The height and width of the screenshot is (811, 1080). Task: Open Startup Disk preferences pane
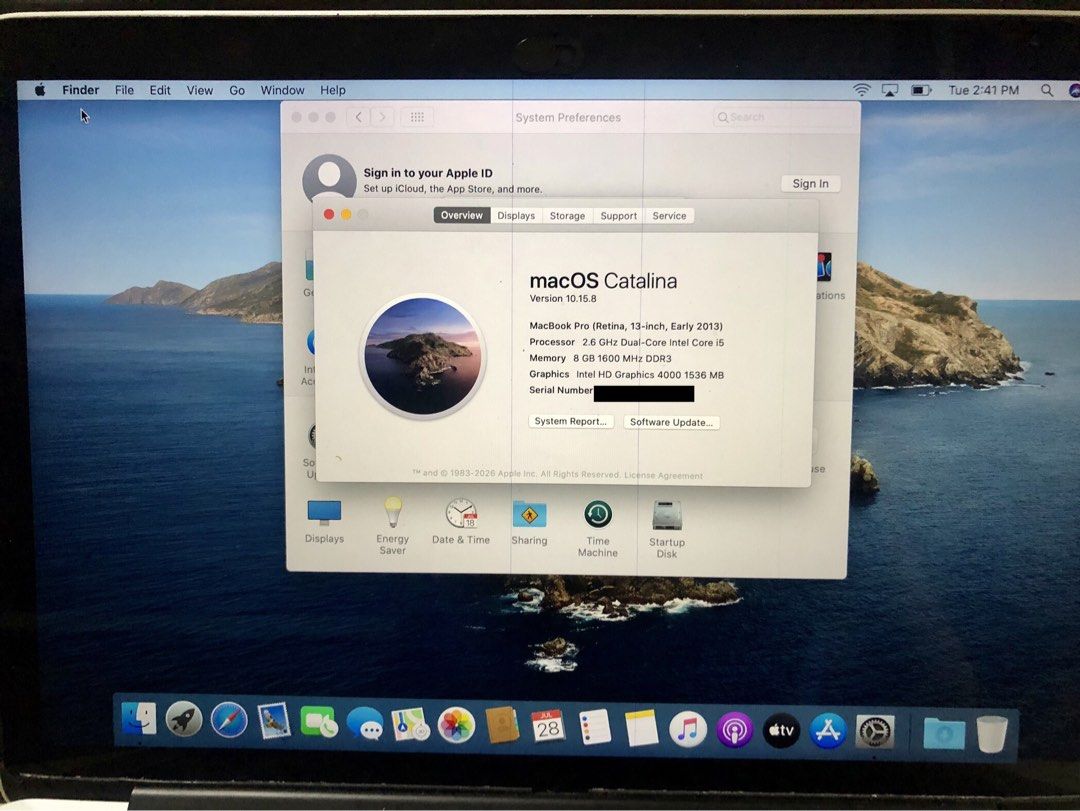tap(667, 529)
